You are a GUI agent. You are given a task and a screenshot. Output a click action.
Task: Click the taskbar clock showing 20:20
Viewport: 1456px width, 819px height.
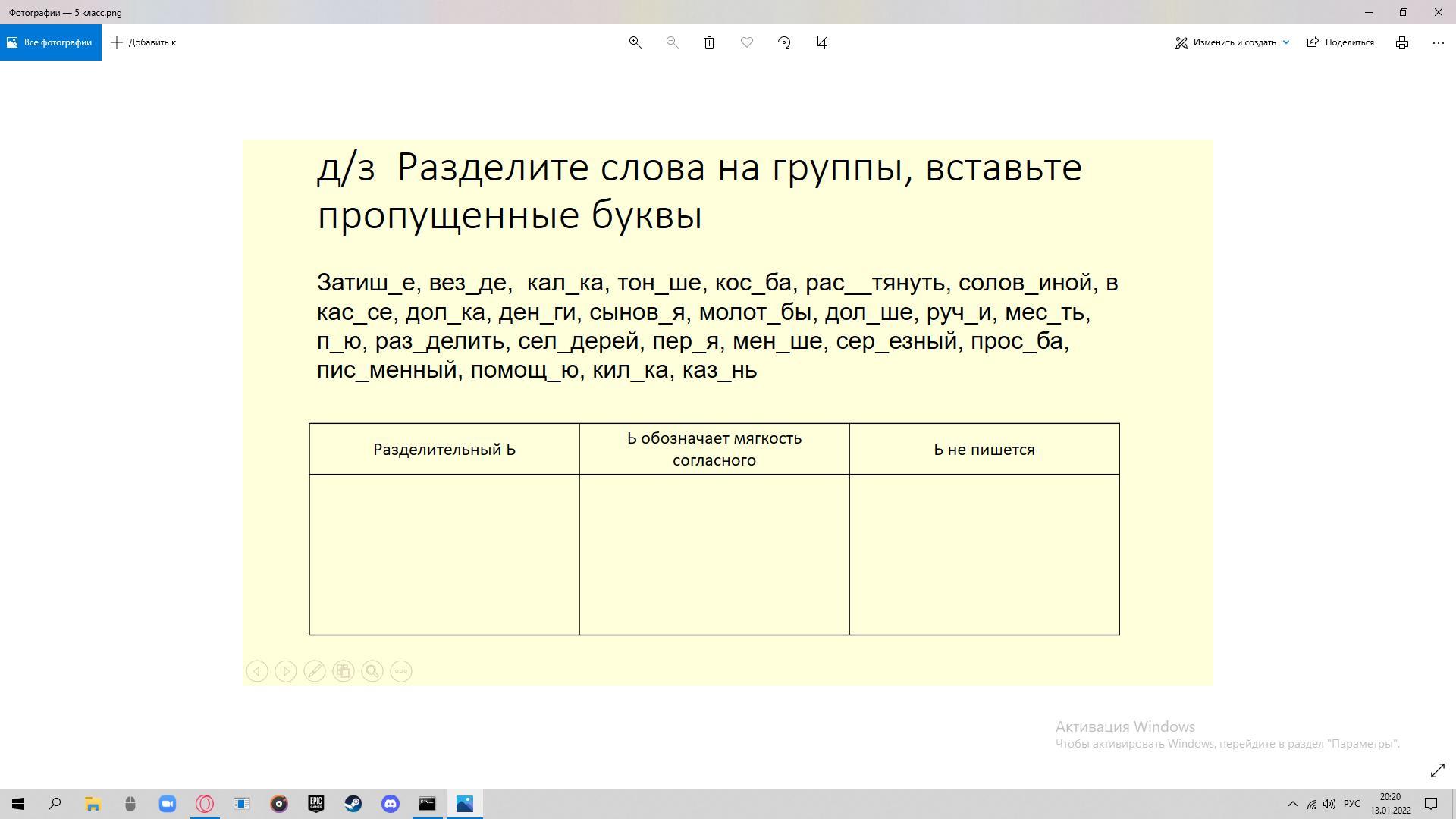tap(1390, 804)
